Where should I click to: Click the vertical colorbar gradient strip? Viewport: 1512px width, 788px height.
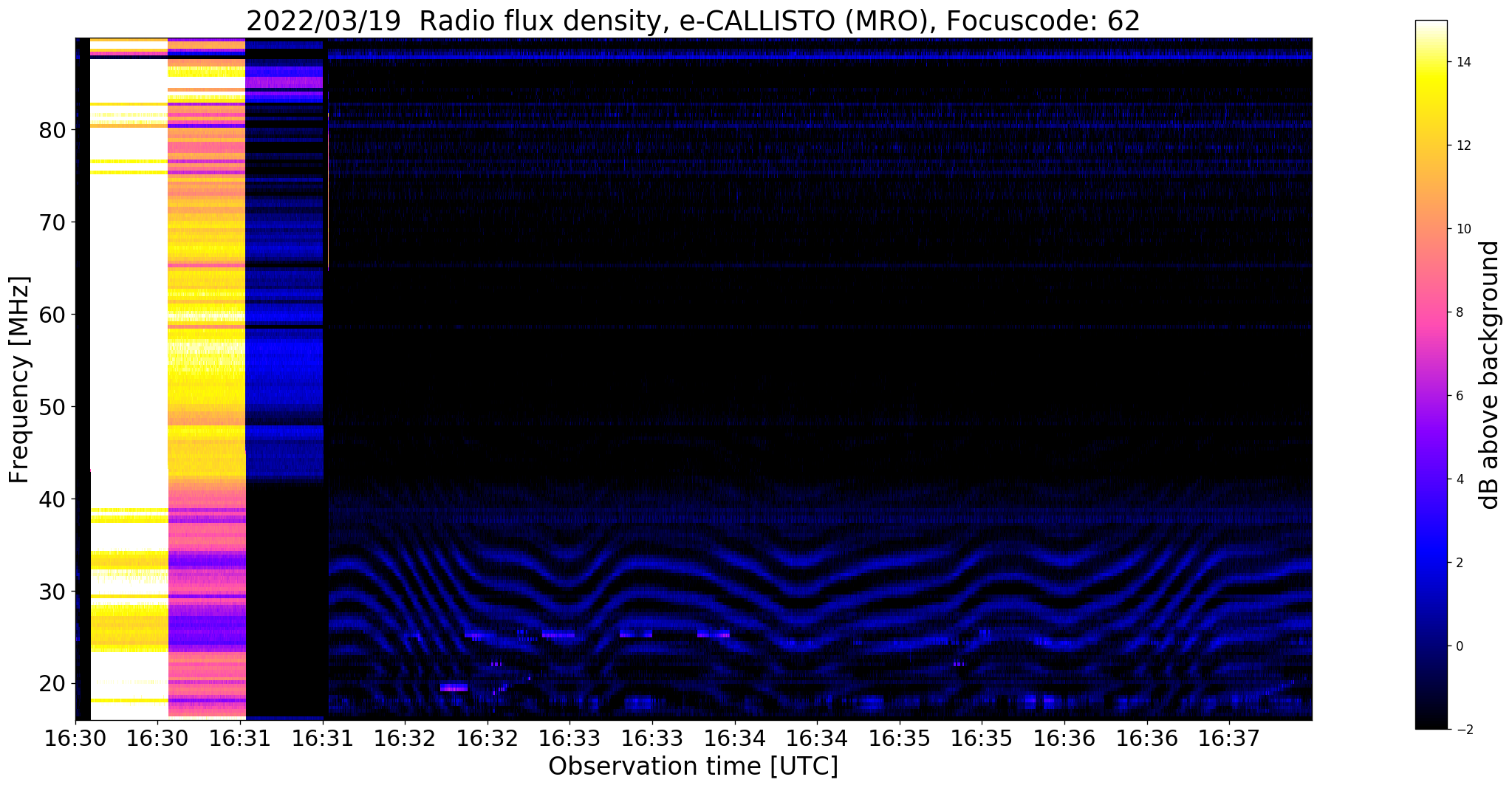click(1431, 374)
